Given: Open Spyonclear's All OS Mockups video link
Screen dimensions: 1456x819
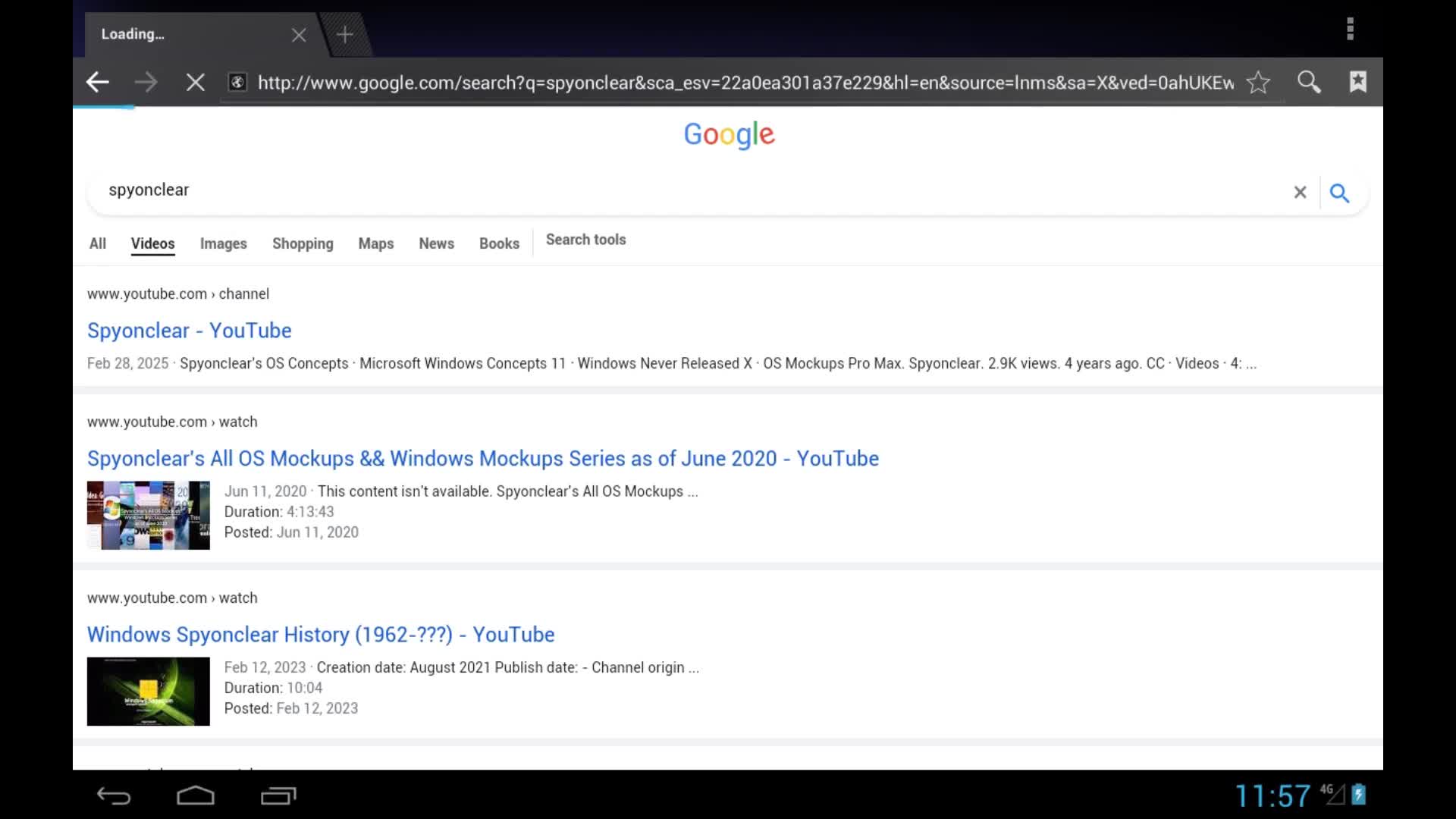Looking at the screenshot, I should 483,459.
